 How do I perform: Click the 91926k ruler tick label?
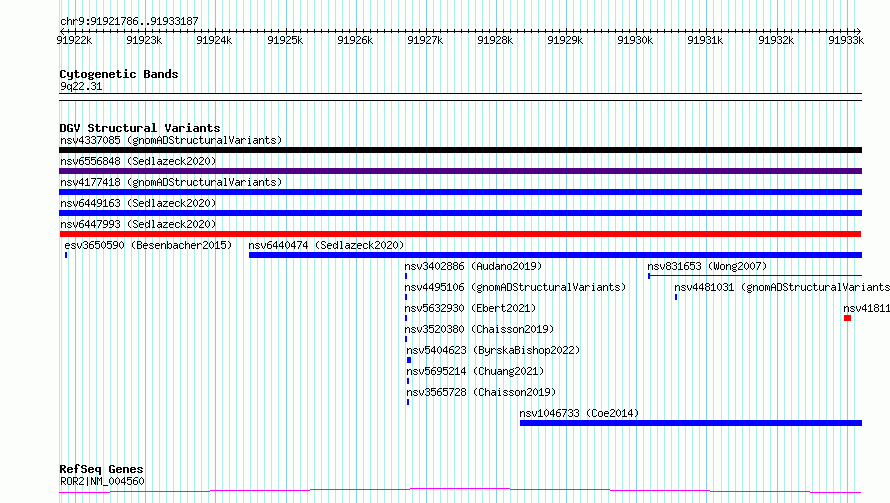pyautogui.click(x=355, y=40)
